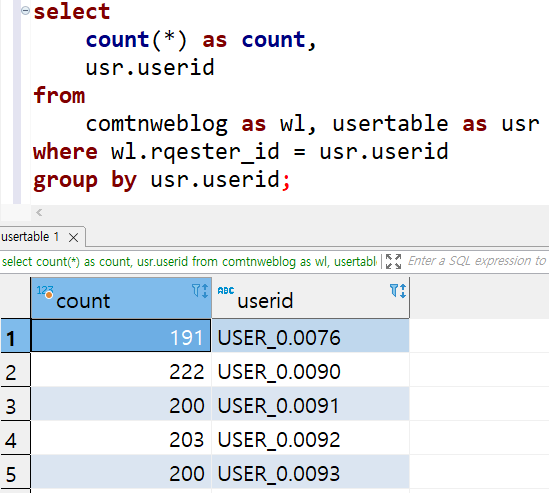
Task: Select the USER_0.0076 cell
Action: 310,335
